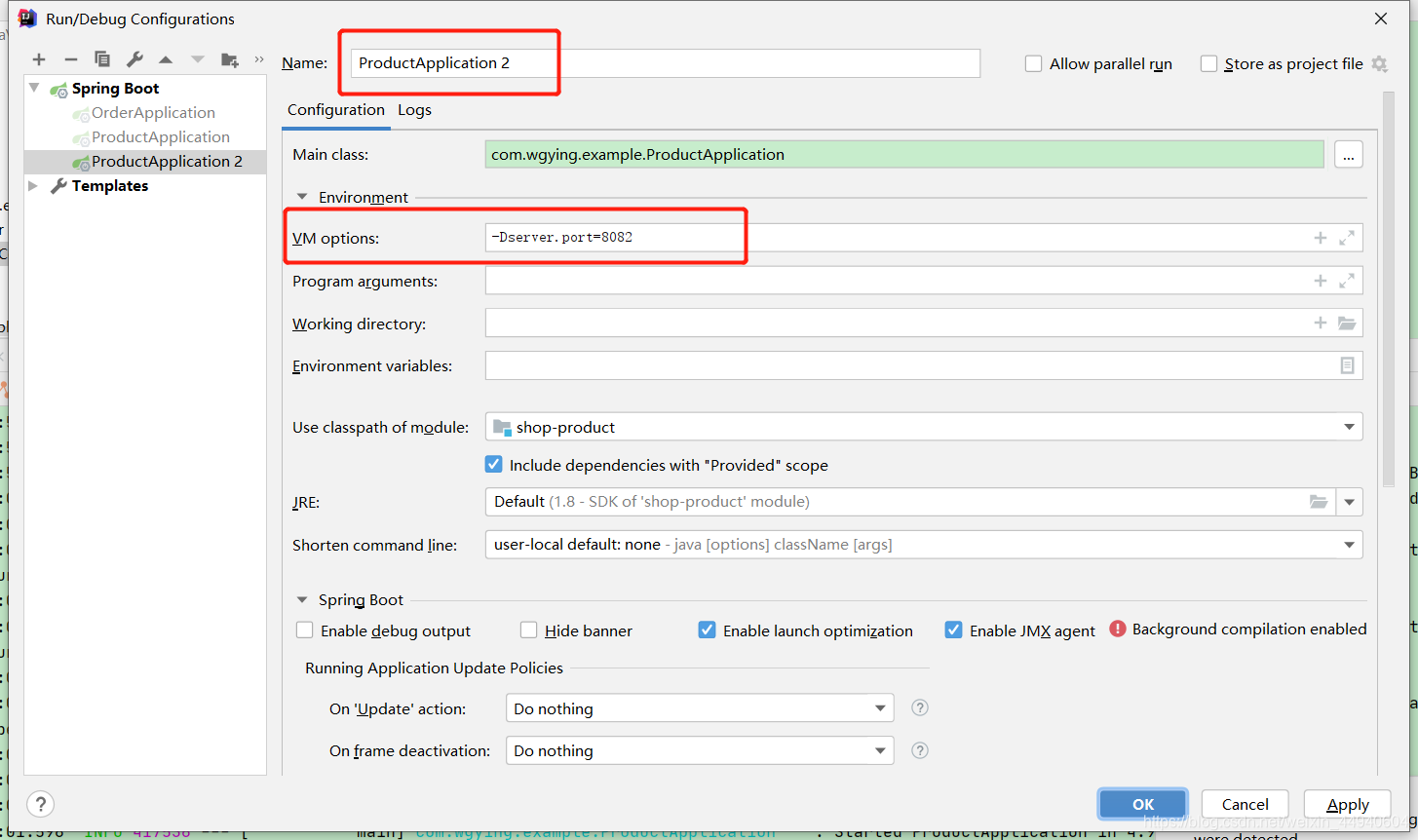This screenshot has height=840, width=1418.
Task: Expand the VM options field editor
Action: click(1347, 238)
